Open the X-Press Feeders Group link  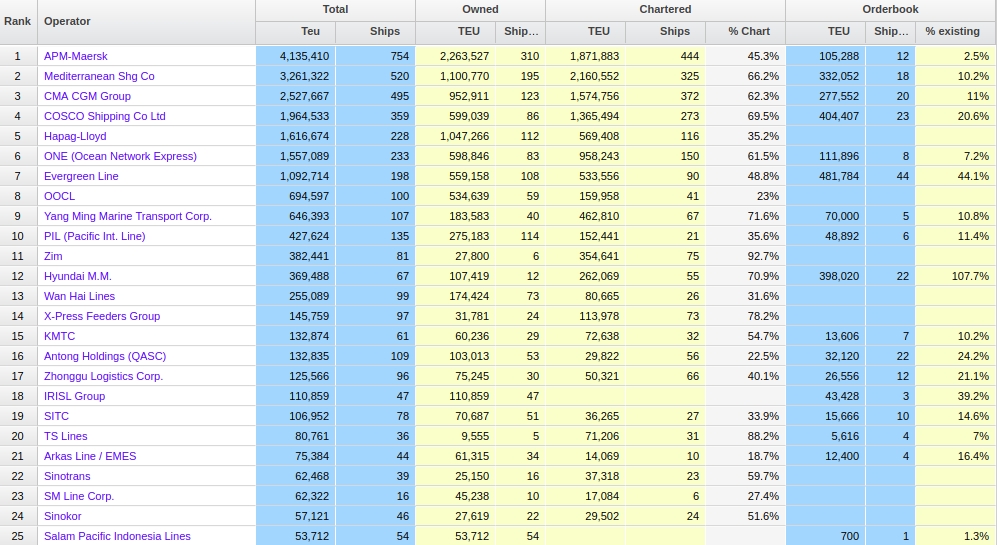[x=102, y=317]
